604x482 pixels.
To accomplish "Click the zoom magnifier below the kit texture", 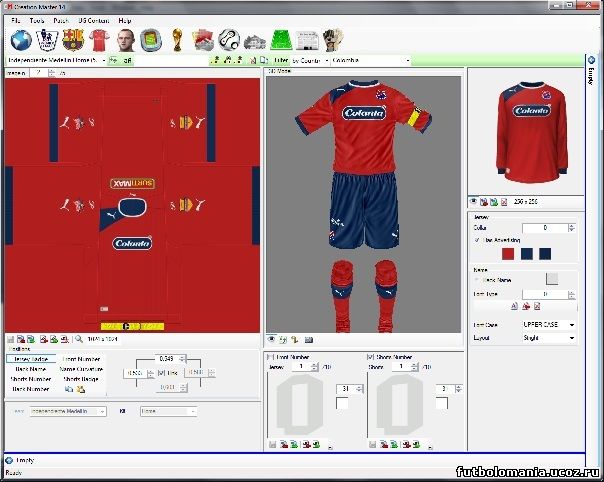I will [79, 339].
